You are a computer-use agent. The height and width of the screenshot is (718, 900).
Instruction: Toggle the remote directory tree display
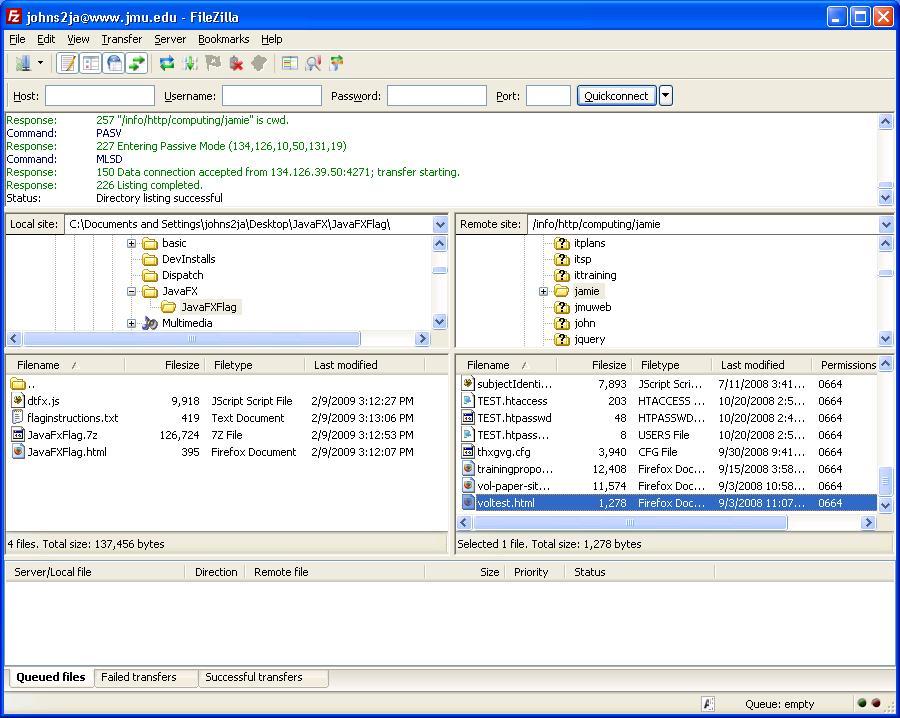click(114, 63)
